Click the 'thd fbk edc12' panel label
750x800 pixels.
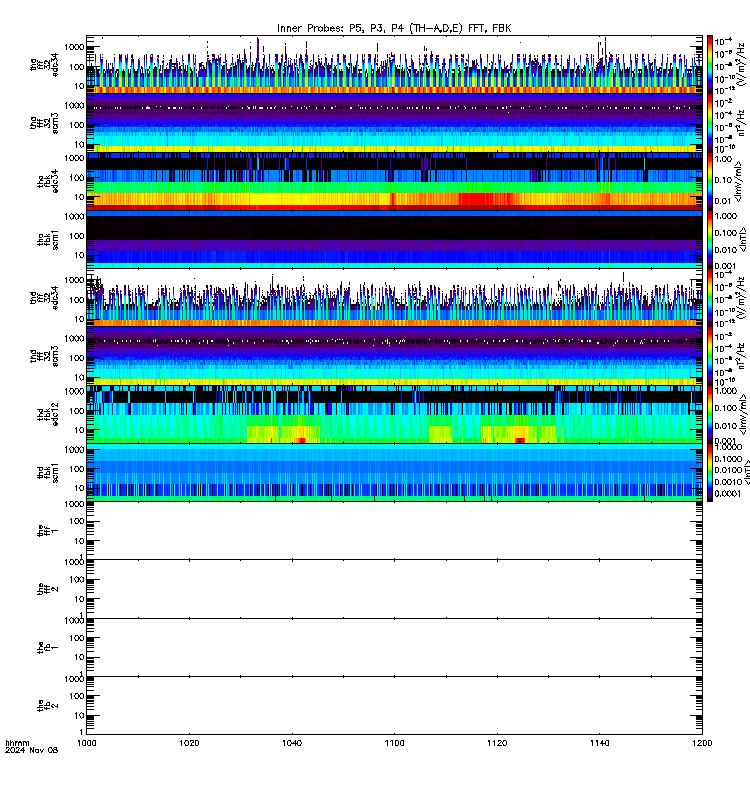(x=48, y=414)
